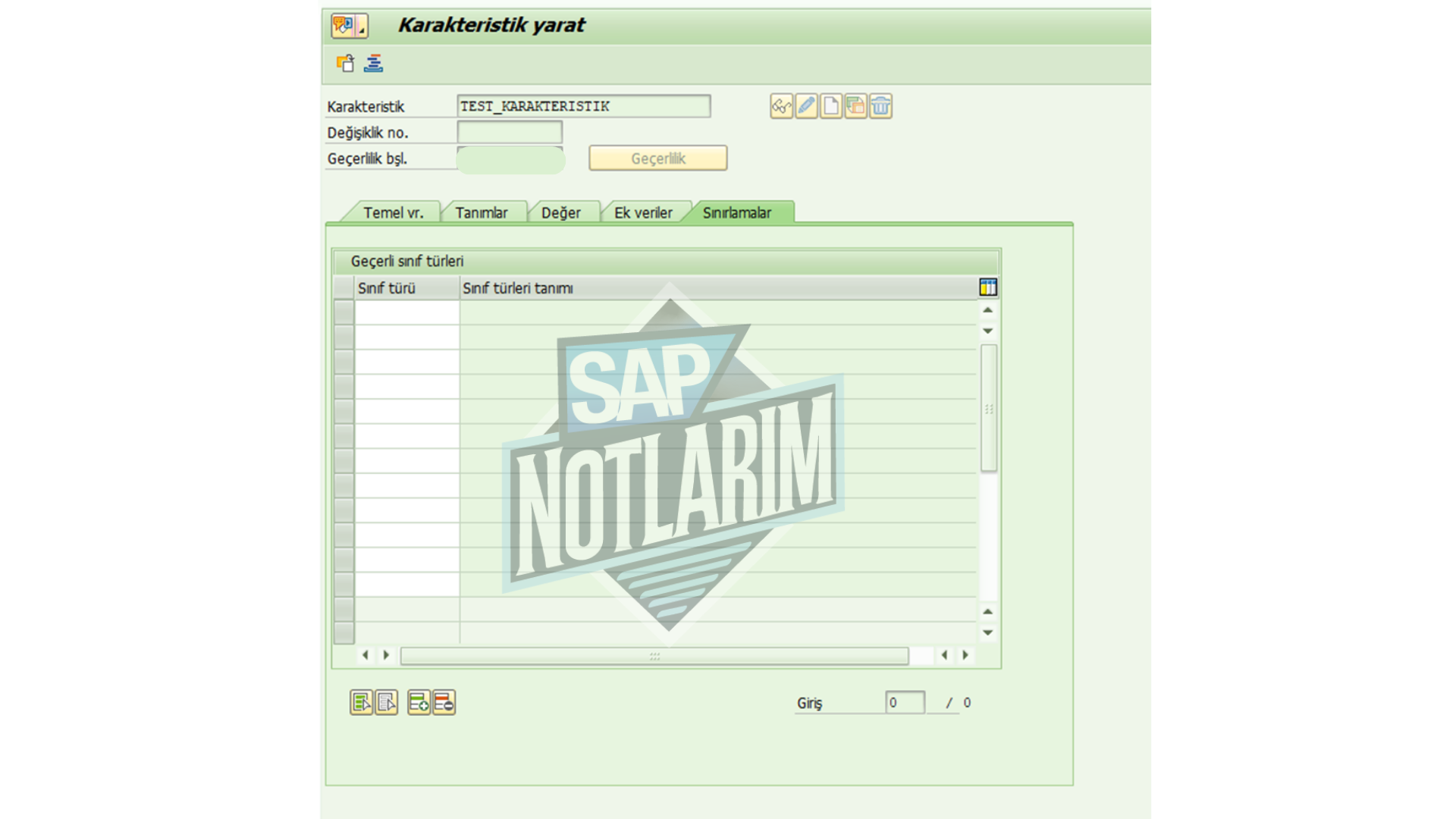The height and width of the screenshot is (819, 1456).
Task: Click the Giriş entry number field
Action: click(905, 703)
